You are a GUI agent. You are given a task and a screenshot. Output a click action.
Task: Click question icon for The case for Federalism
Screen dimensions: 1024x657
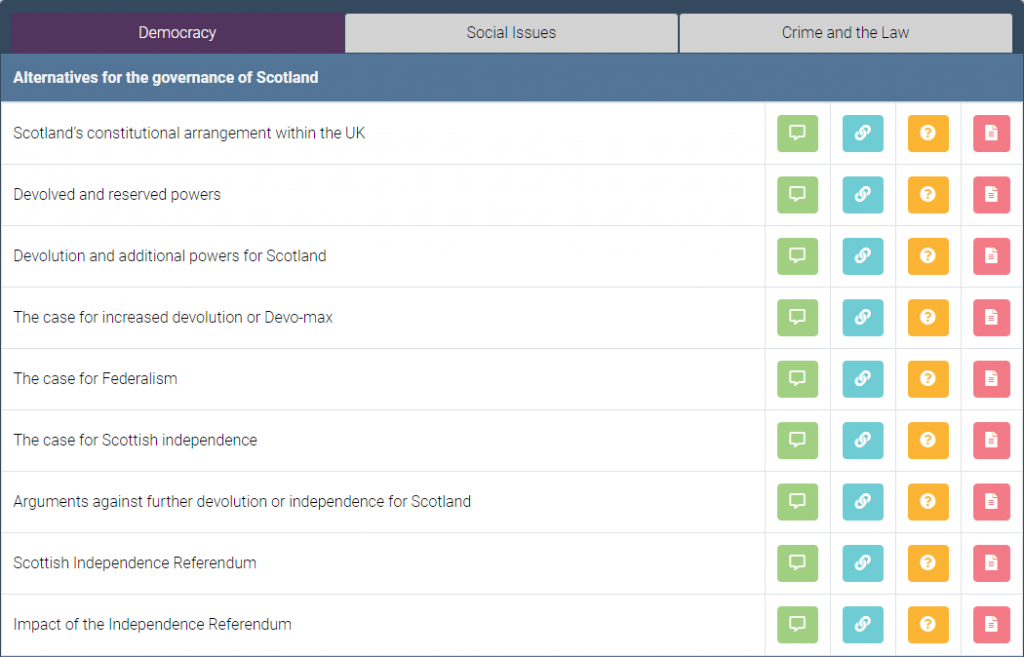927,379
